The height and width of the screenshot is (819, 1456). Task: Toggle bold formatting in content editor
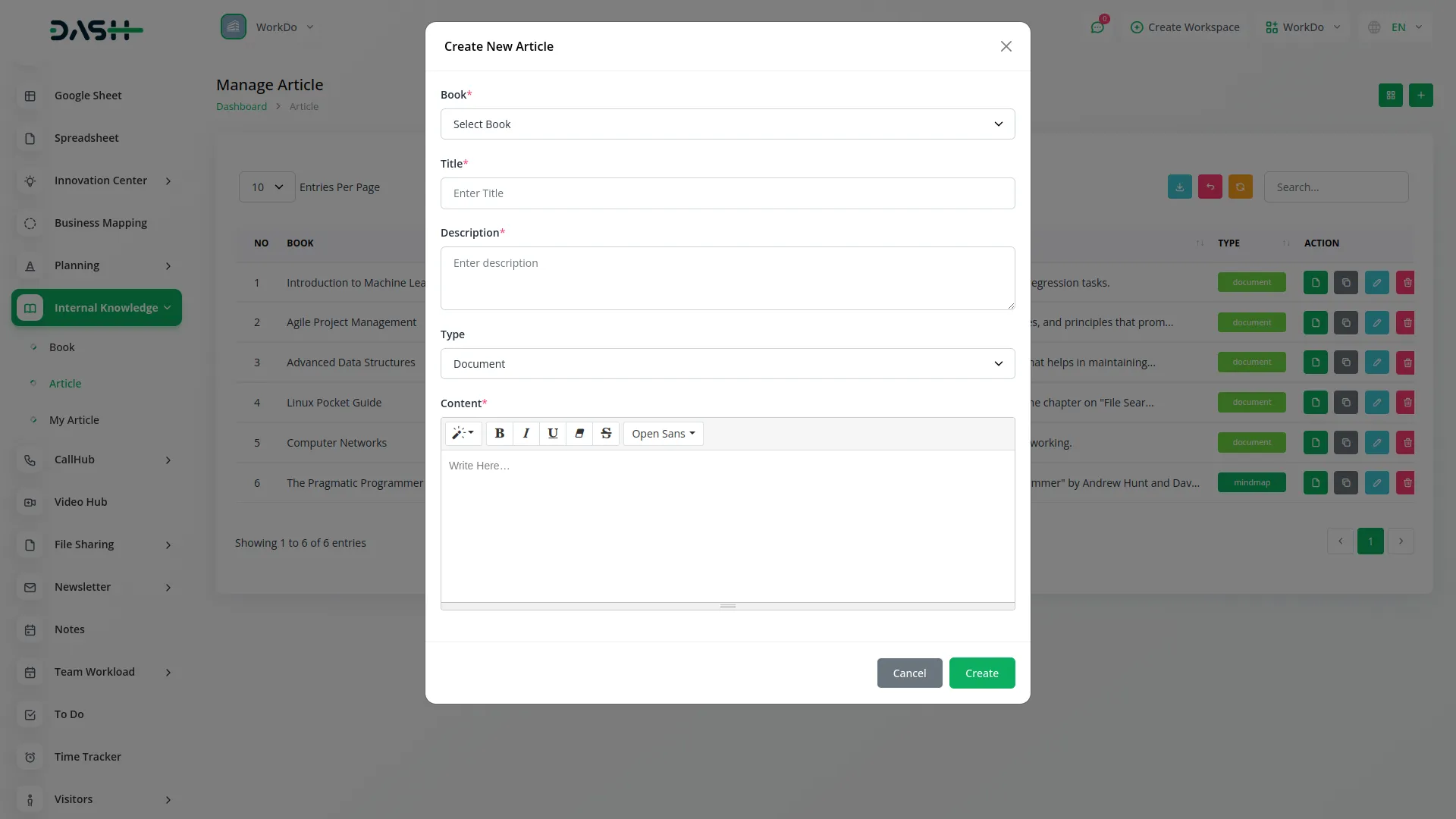click(499, 433)
